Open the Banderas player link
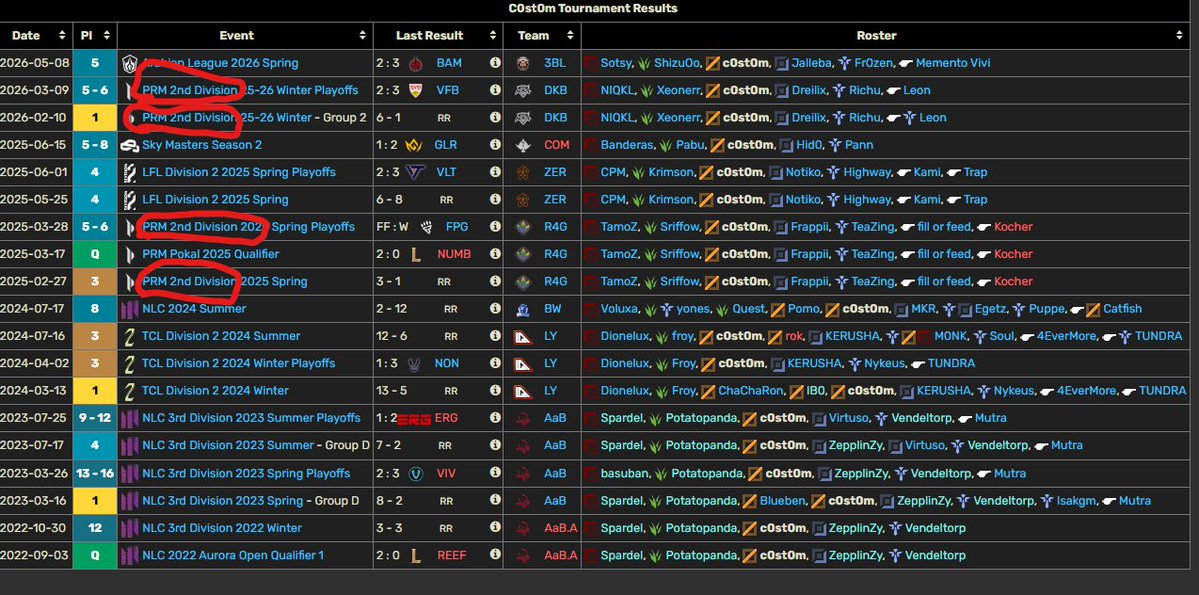 pos(626,145)
